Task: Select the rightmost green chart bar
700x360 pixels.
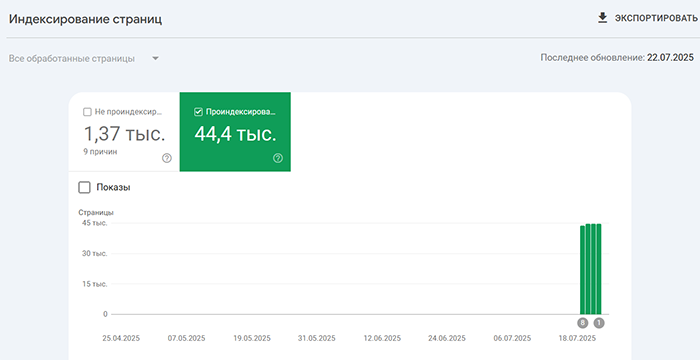Action: tap(599, 269)
